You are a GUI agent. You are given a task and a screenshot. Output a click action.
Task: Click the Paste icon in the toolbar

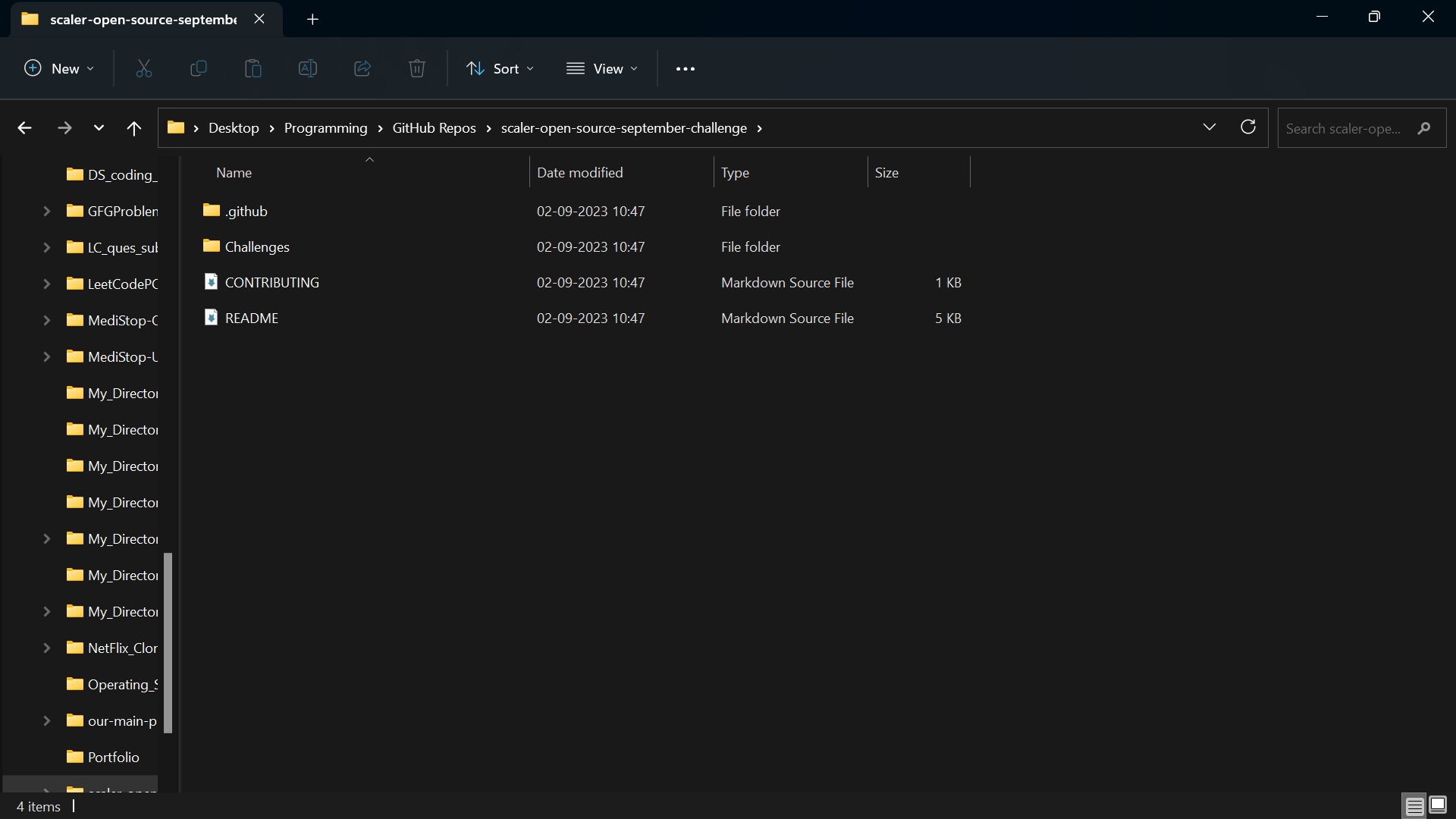[253, 68]
